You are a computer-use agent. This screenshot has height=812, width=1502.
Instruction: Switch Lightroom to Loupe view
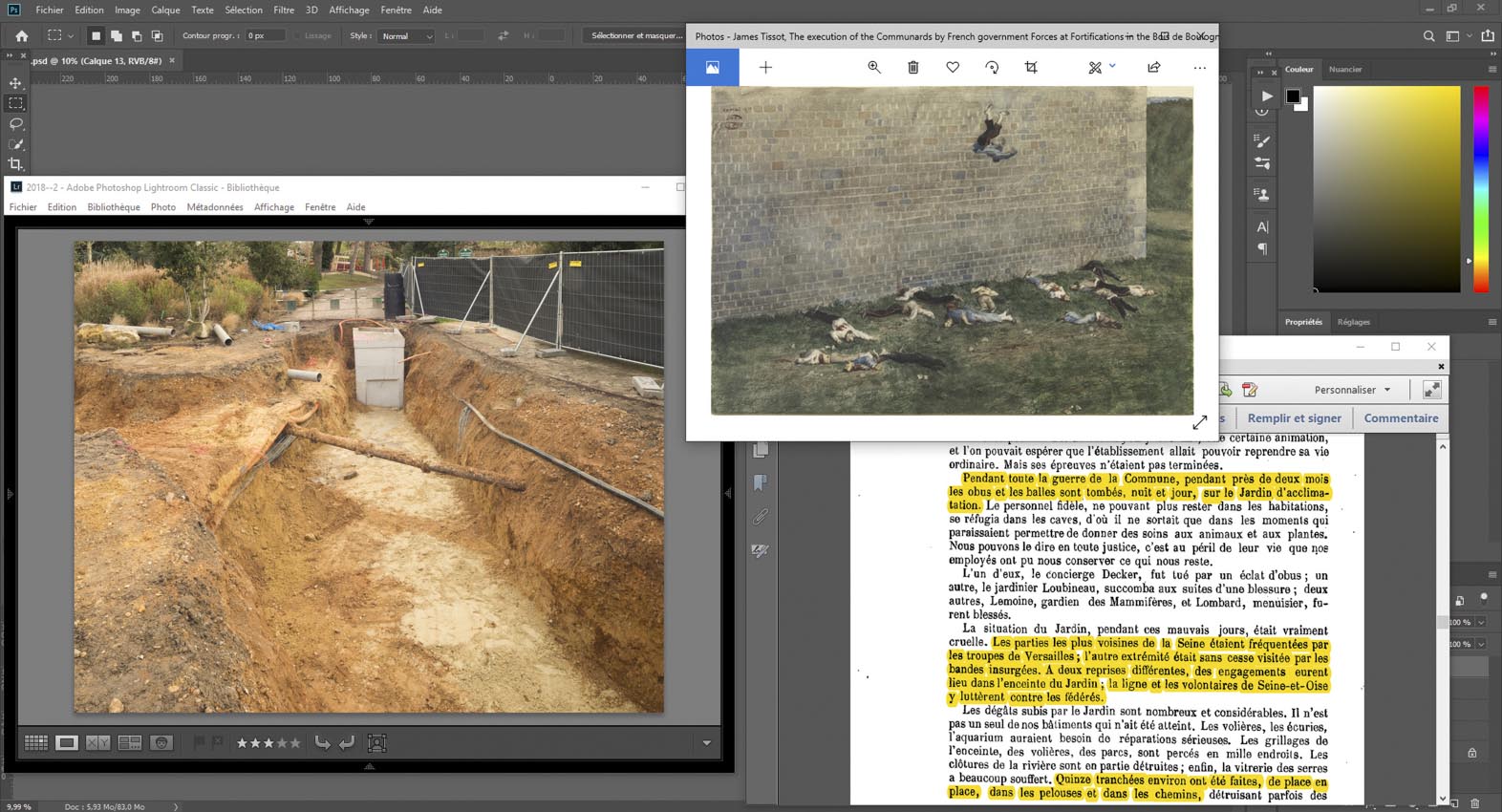(67, 742)
